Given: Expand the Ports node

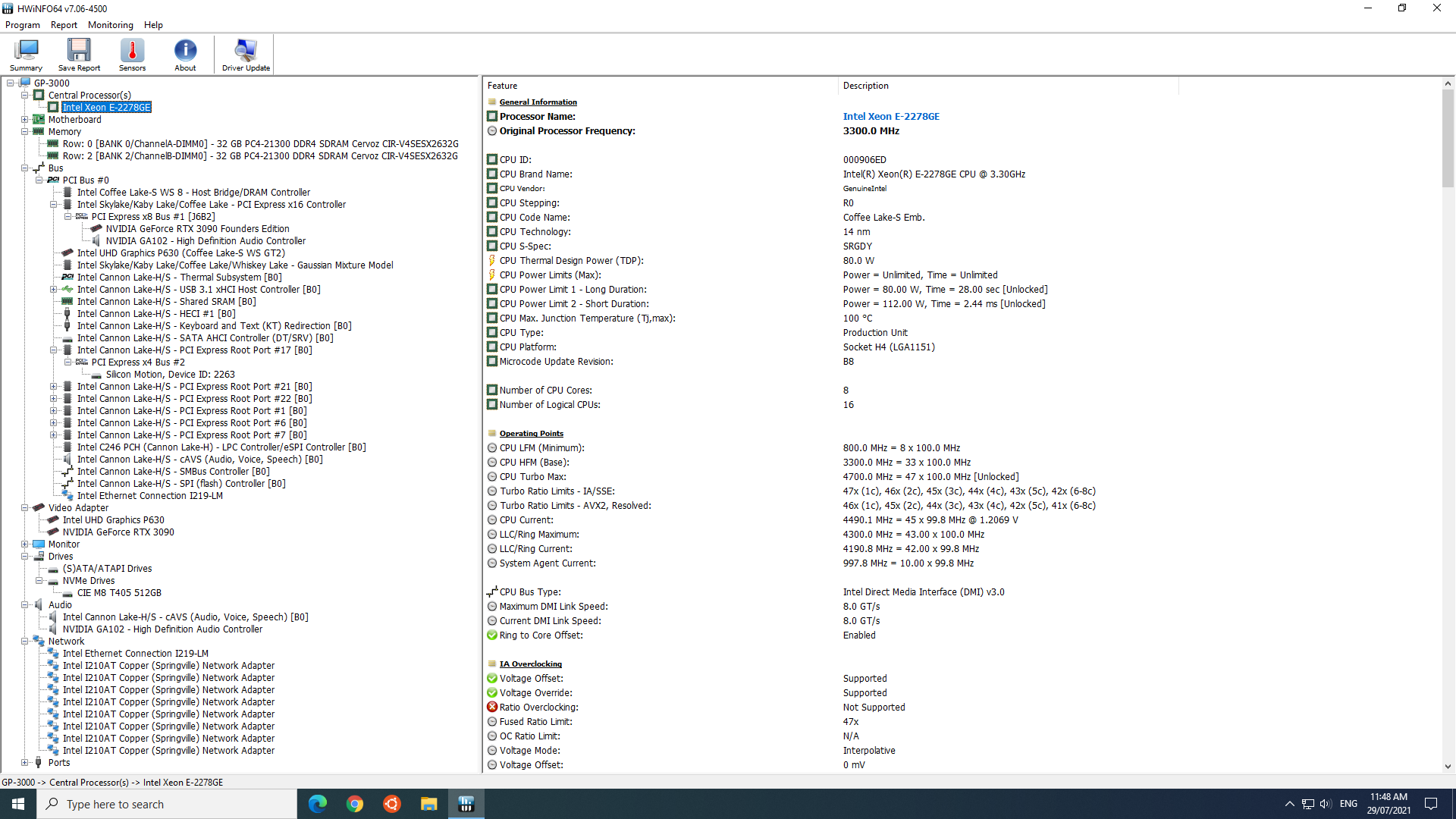Looking at the screenshot, I should tap(25, 762).
